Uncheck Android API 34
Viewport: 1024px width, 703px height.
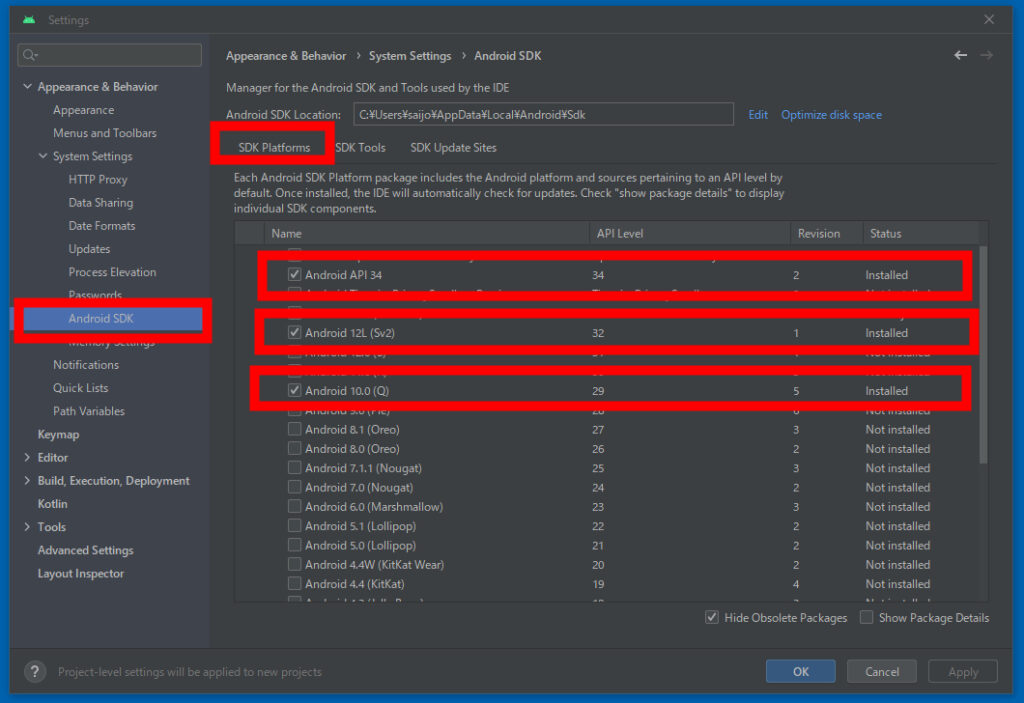[294, 274]
